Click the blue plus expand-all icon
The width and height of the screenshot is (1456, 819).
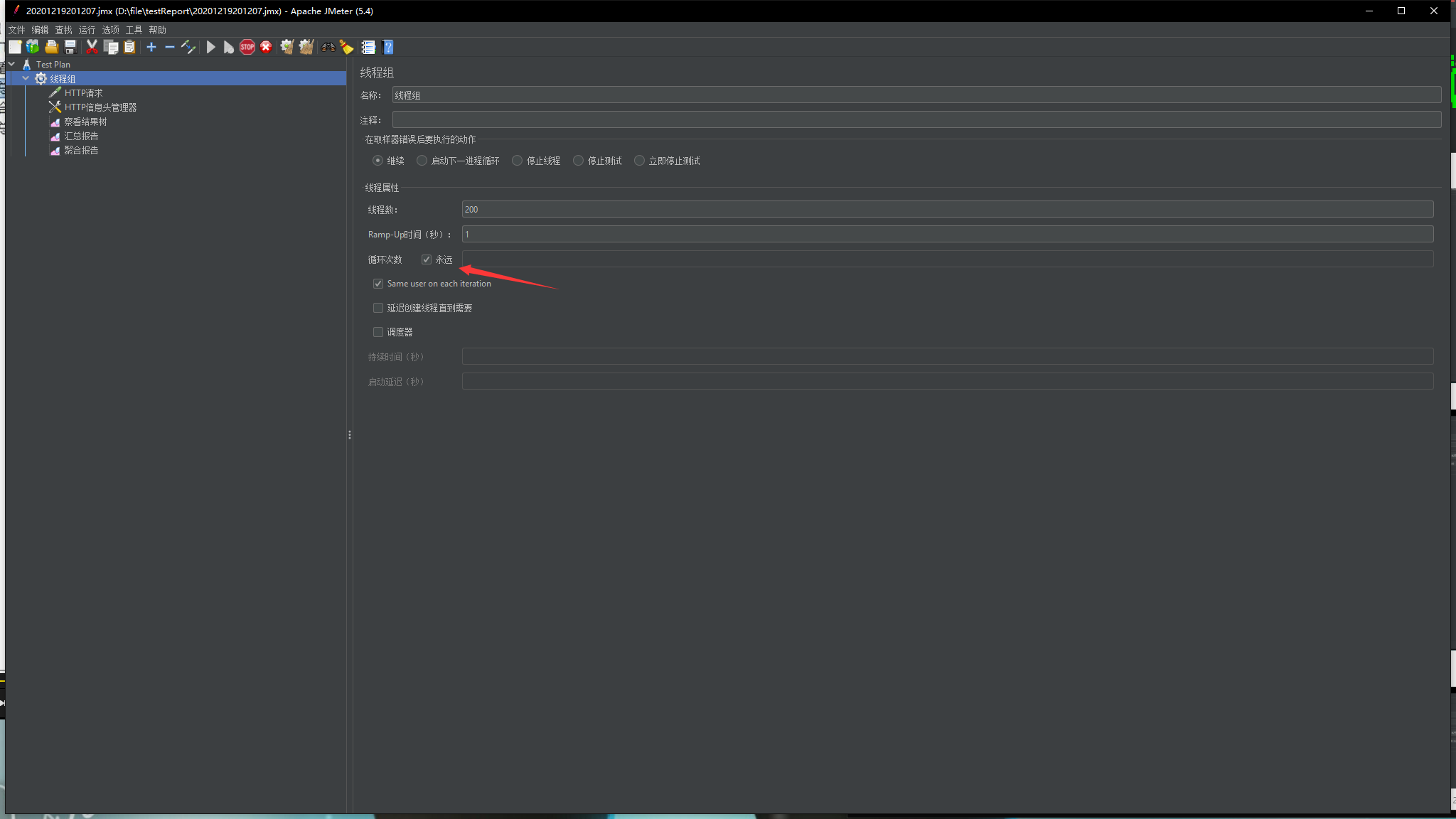[151, 47]
